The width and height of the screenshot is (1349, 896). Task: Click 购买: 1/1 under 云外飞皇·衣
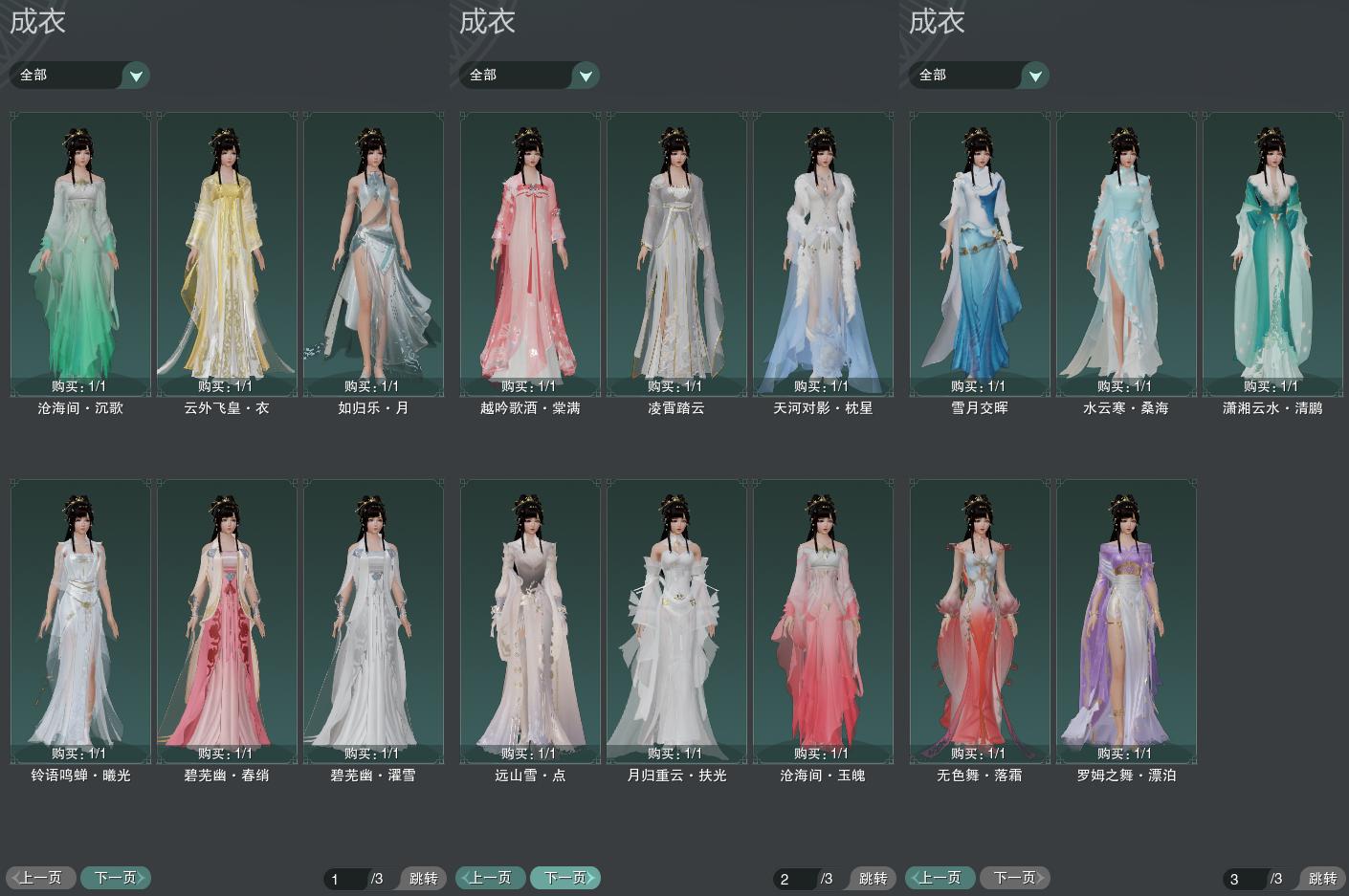click(x=226, y=386)
